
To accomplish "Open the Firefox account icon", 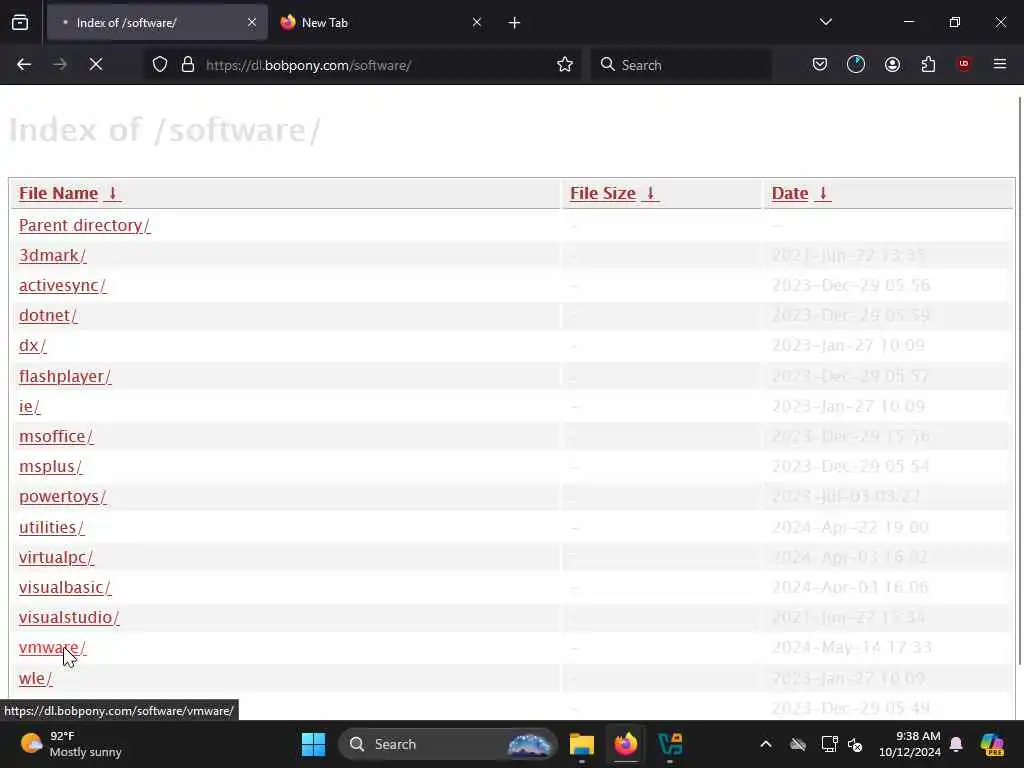I will click(892, 65).
